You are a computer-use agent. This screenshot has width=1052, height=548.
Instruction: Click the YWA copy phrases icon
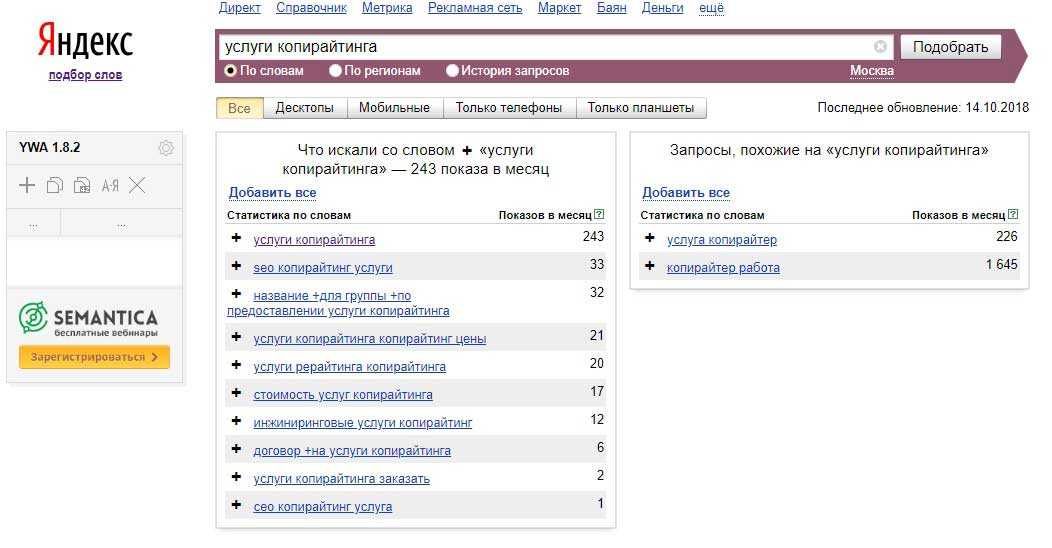pyautogui.click(x=55, y=185)
